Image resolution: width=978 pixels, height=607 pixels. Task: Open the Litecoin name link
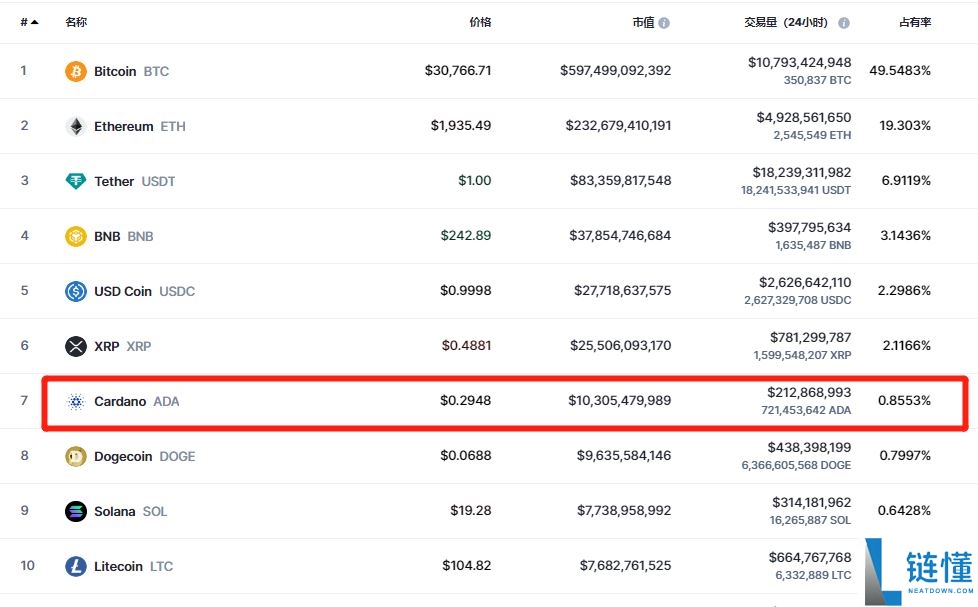tap(118, 566)
